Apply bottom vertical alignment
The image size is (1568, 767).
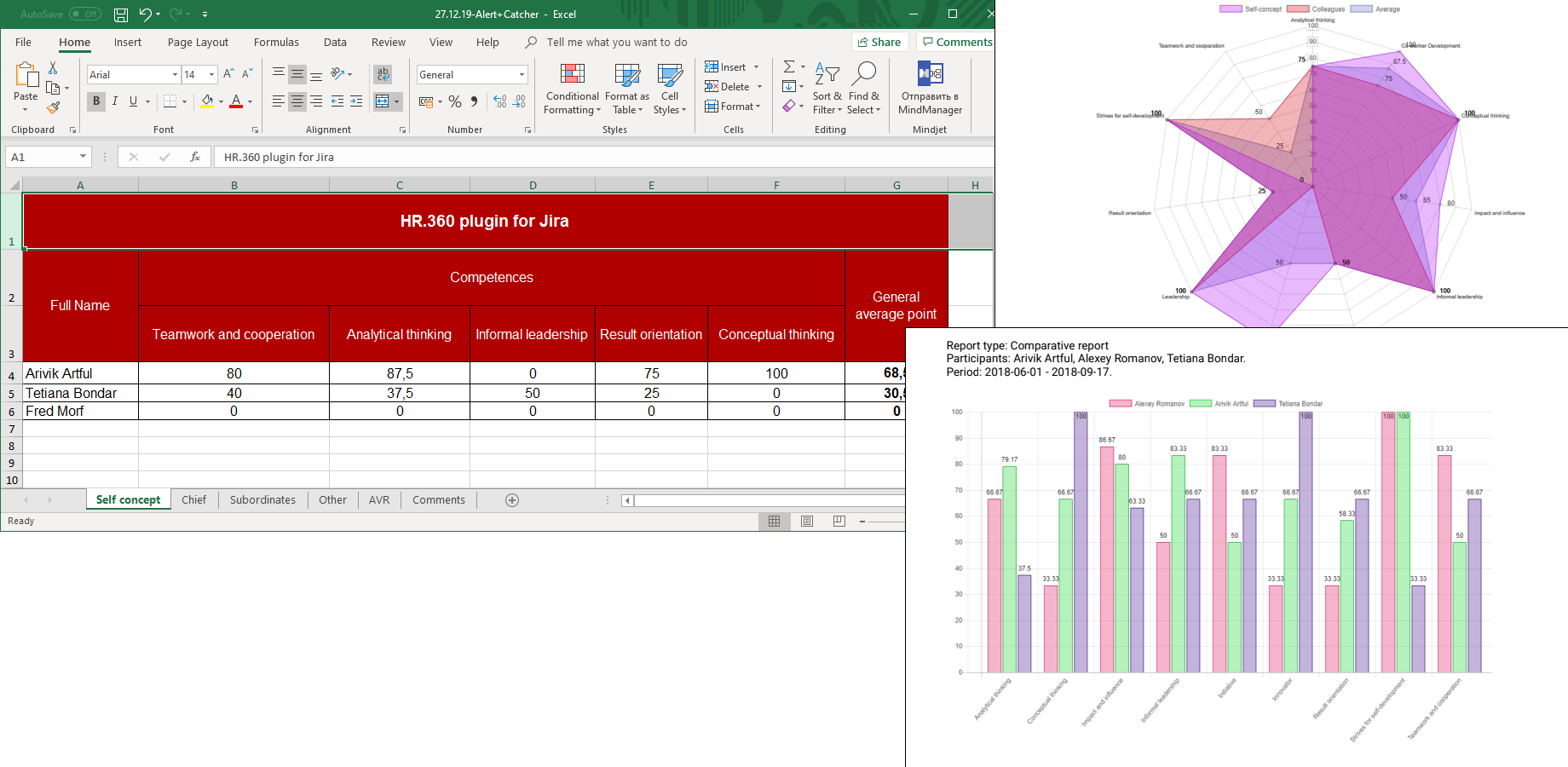(x=316, y=74)
